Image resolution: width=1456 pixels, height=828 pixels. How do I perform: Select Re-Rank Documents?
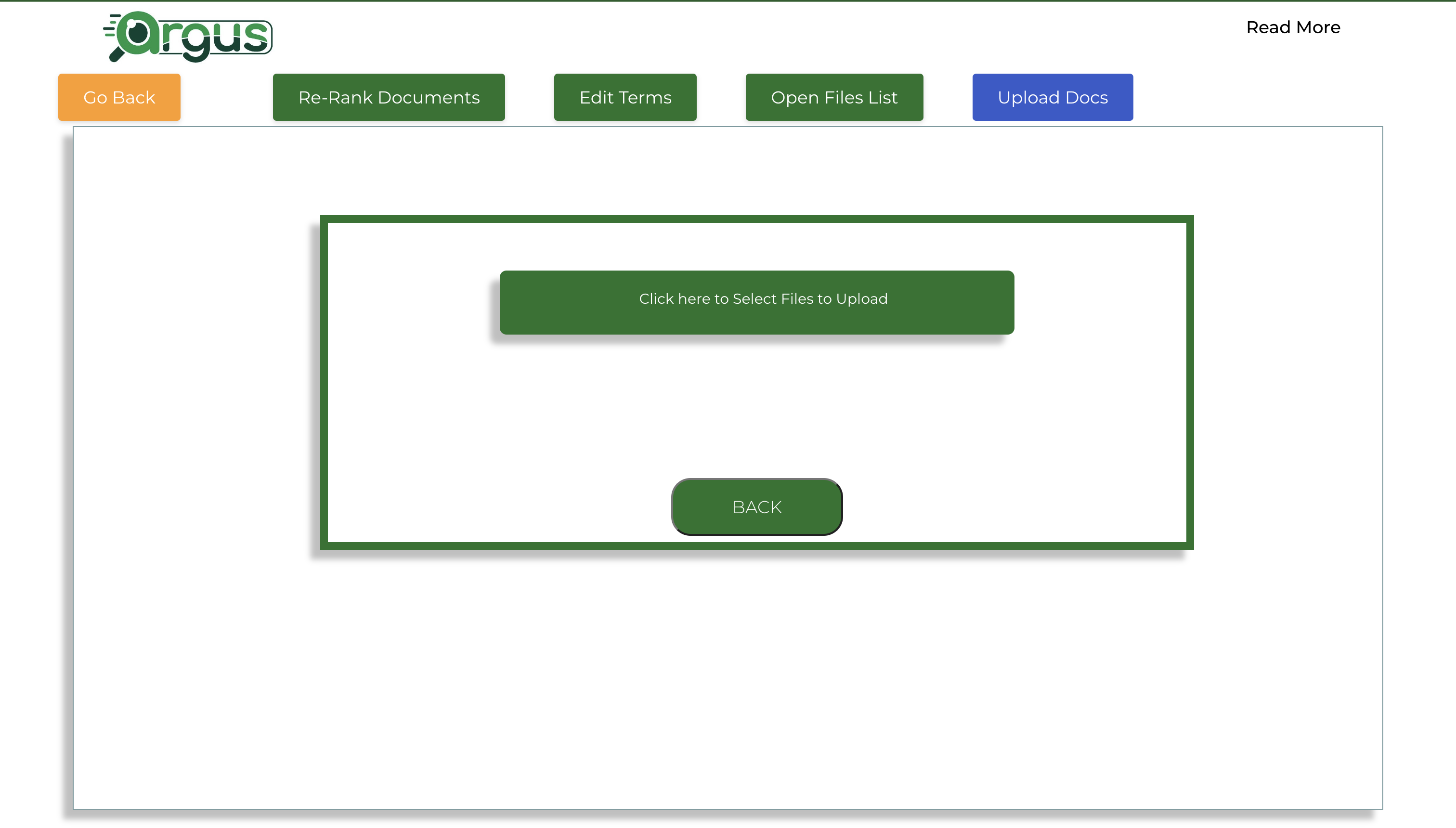click(389, 97)
